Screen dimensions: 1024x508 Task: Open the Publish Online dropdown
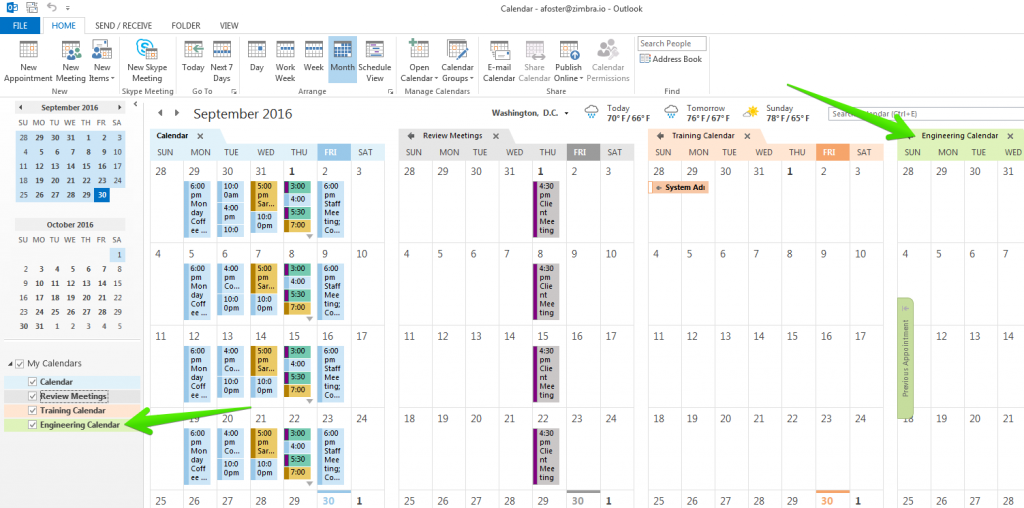(569, 61)
